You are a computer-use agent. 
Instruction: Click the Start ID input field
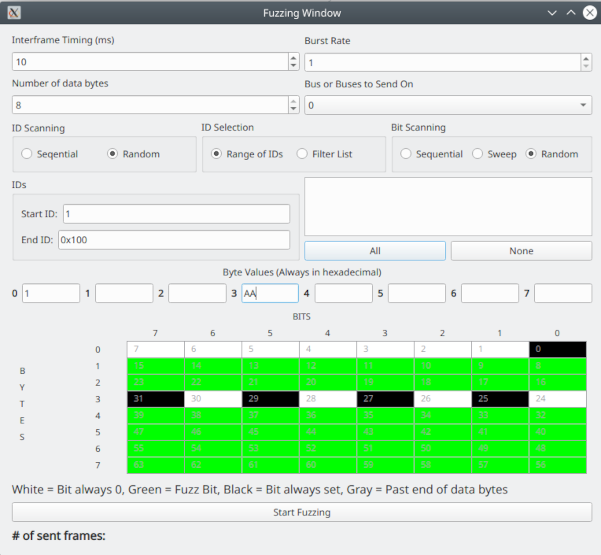click(176, 213)
